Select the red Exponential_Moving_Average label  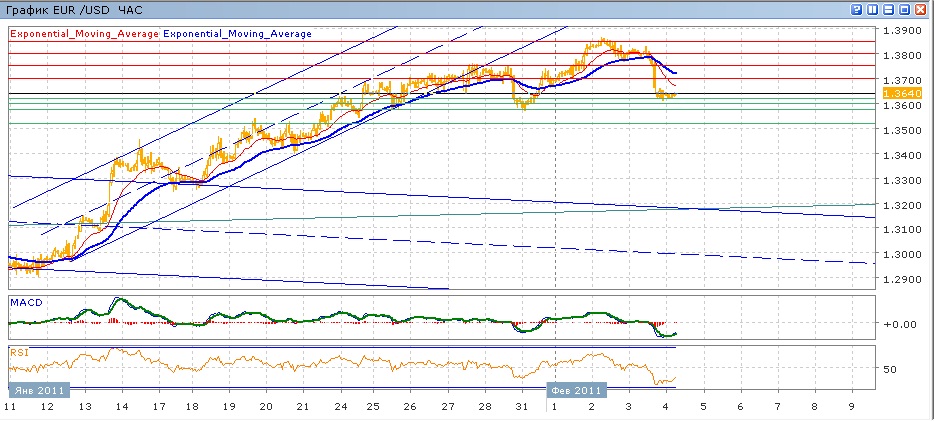coord(85,34)
